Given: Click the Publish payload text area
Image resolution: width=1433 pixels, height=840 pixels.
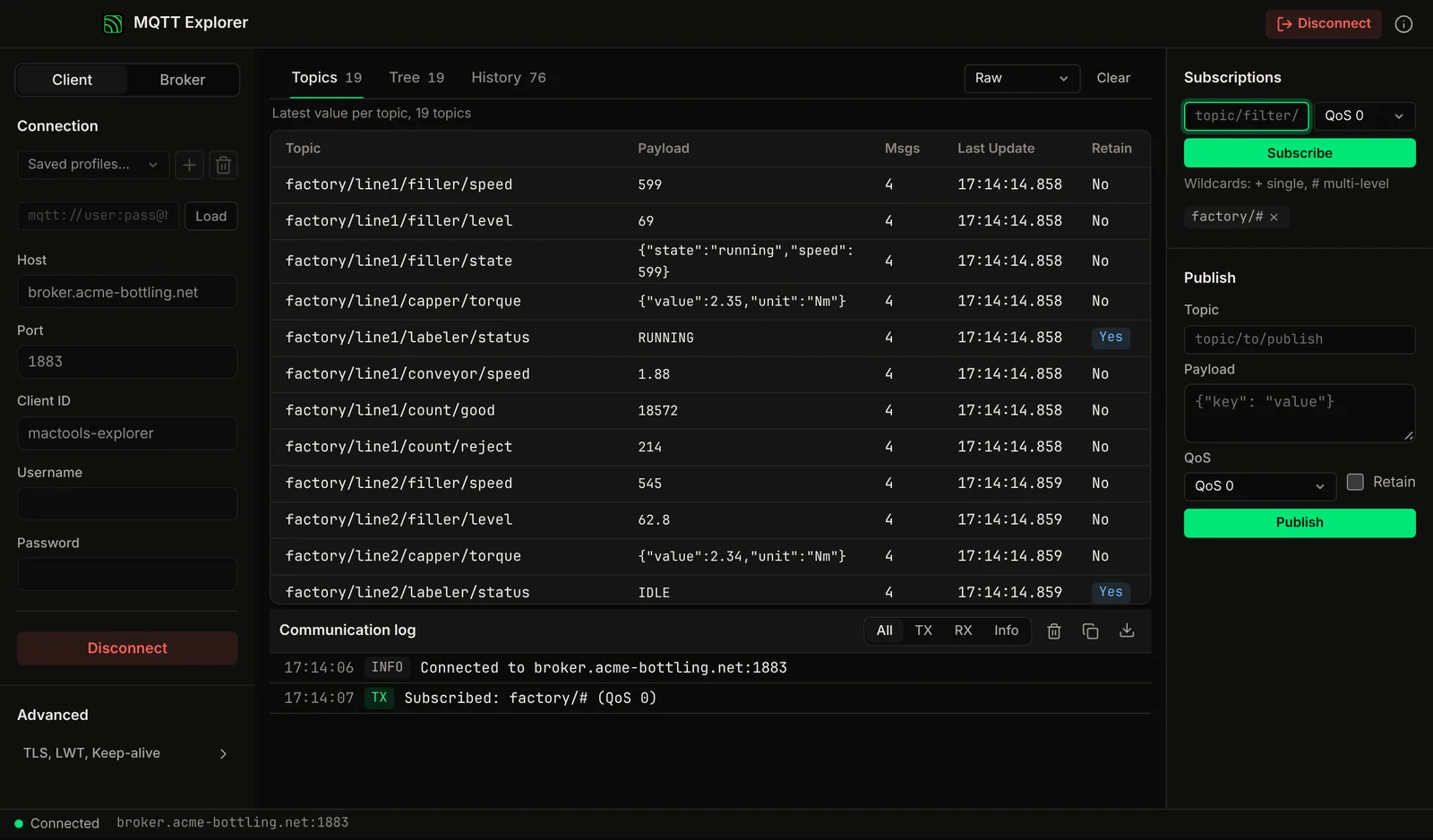Looking at the screenshot, I should [x=1300, y=413].
